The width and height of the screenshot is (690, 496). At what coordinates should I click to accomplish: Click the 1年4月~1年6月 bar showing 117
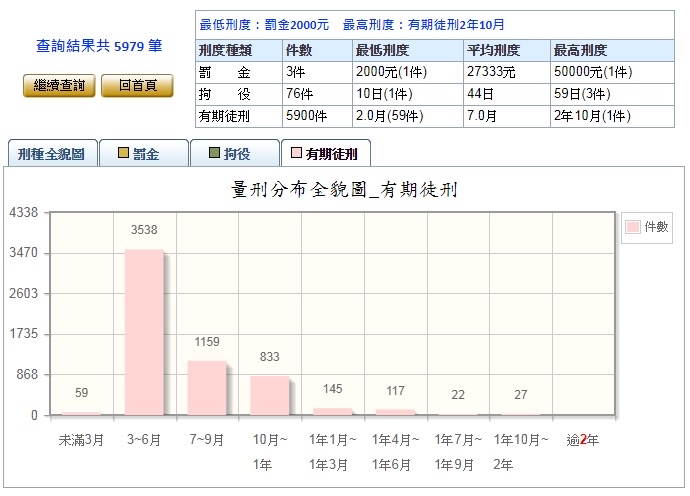pos(395,412)
